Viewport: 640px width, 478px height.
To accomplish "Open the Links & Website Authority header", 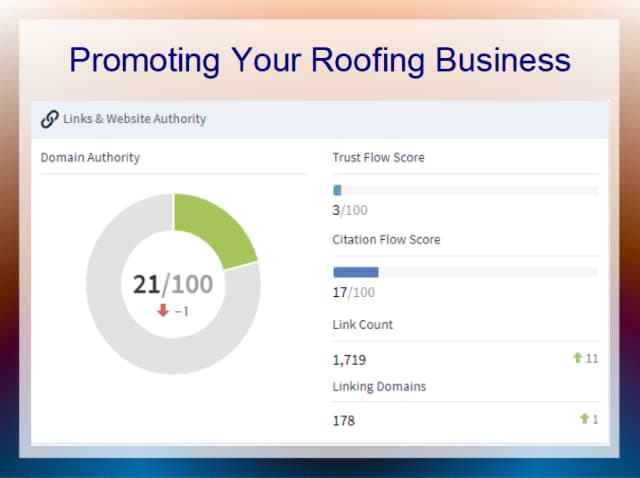I will click(x=140, y=119).
